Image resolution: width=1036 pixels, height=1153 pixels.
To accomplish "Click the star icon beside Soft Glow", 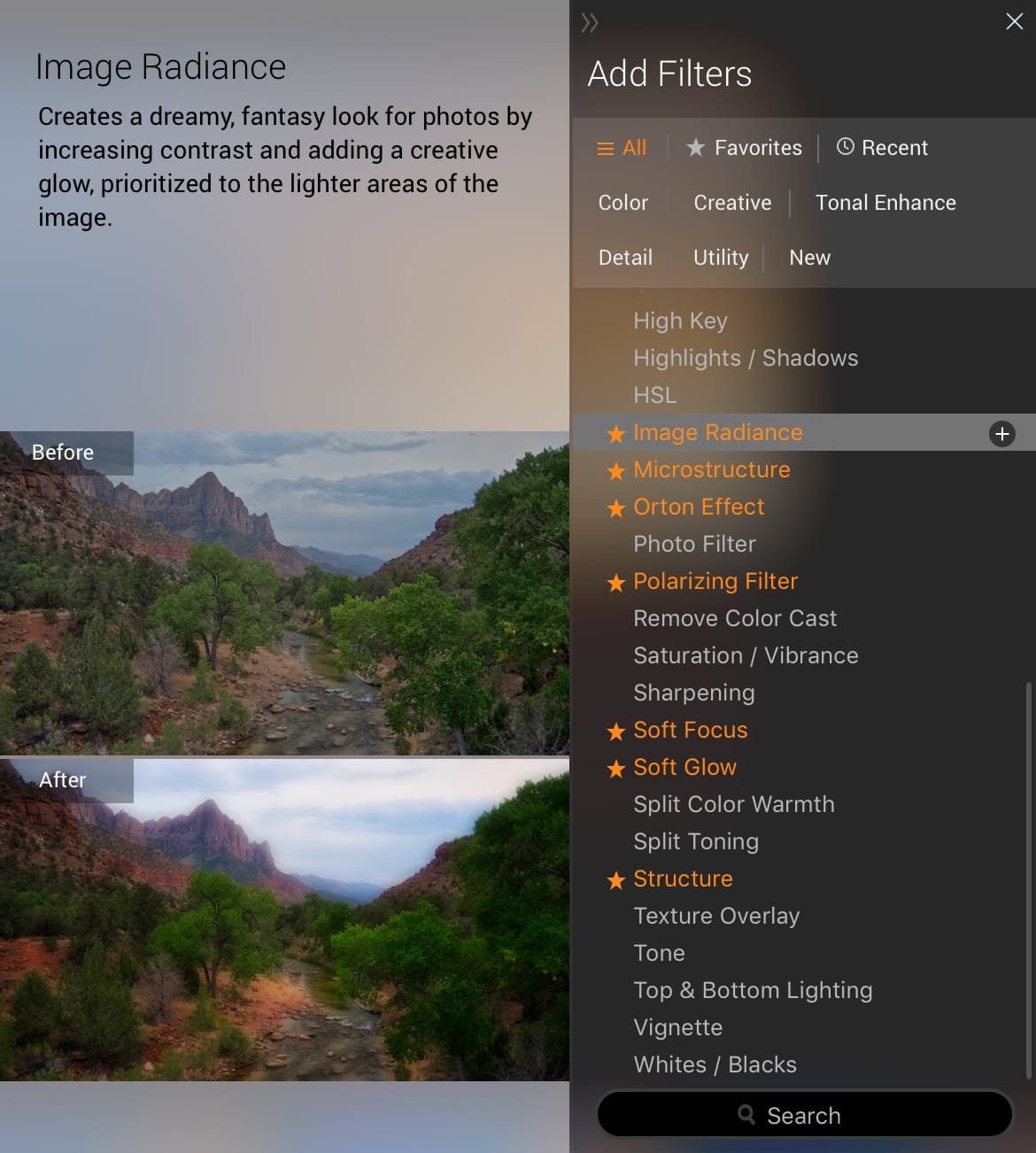I will pos(616,769).
